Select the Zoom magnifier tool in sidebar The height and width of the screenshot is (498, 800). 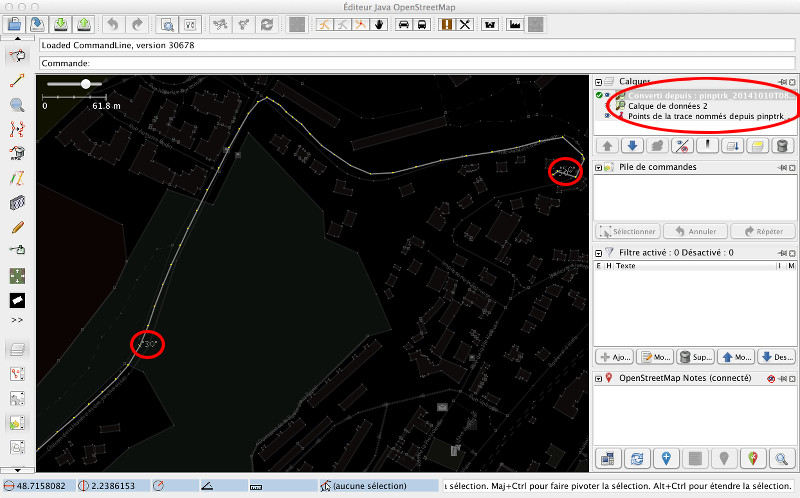(x=17, y=105)
